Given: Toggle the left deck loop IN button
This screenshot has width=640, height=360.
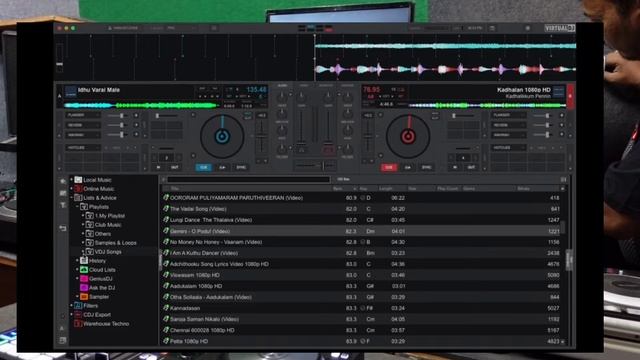Looking at the screenshot, I should [158, 167].
